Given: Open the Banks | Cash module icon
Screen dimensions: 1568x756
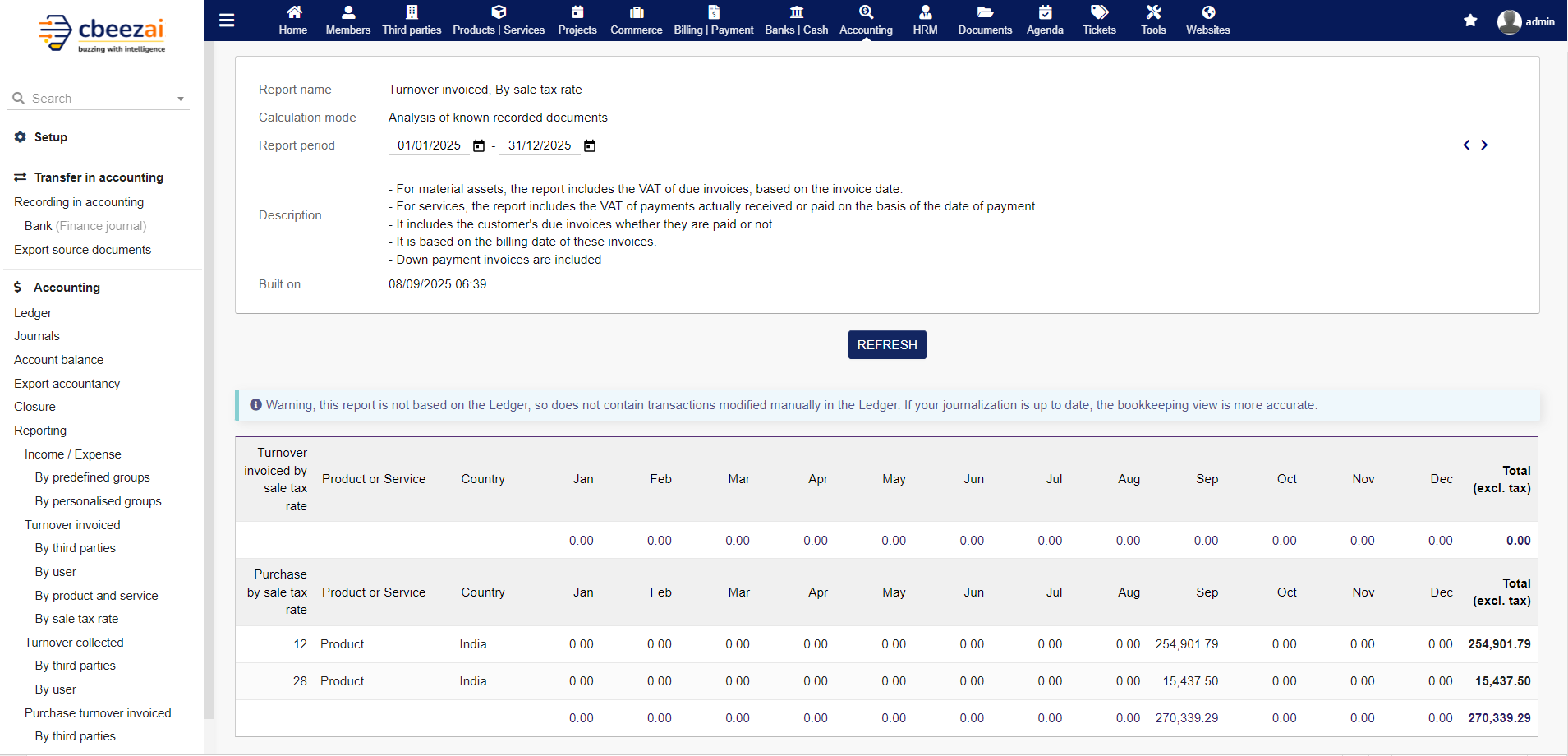Looking at the screenshot, I should click(796, 12).
